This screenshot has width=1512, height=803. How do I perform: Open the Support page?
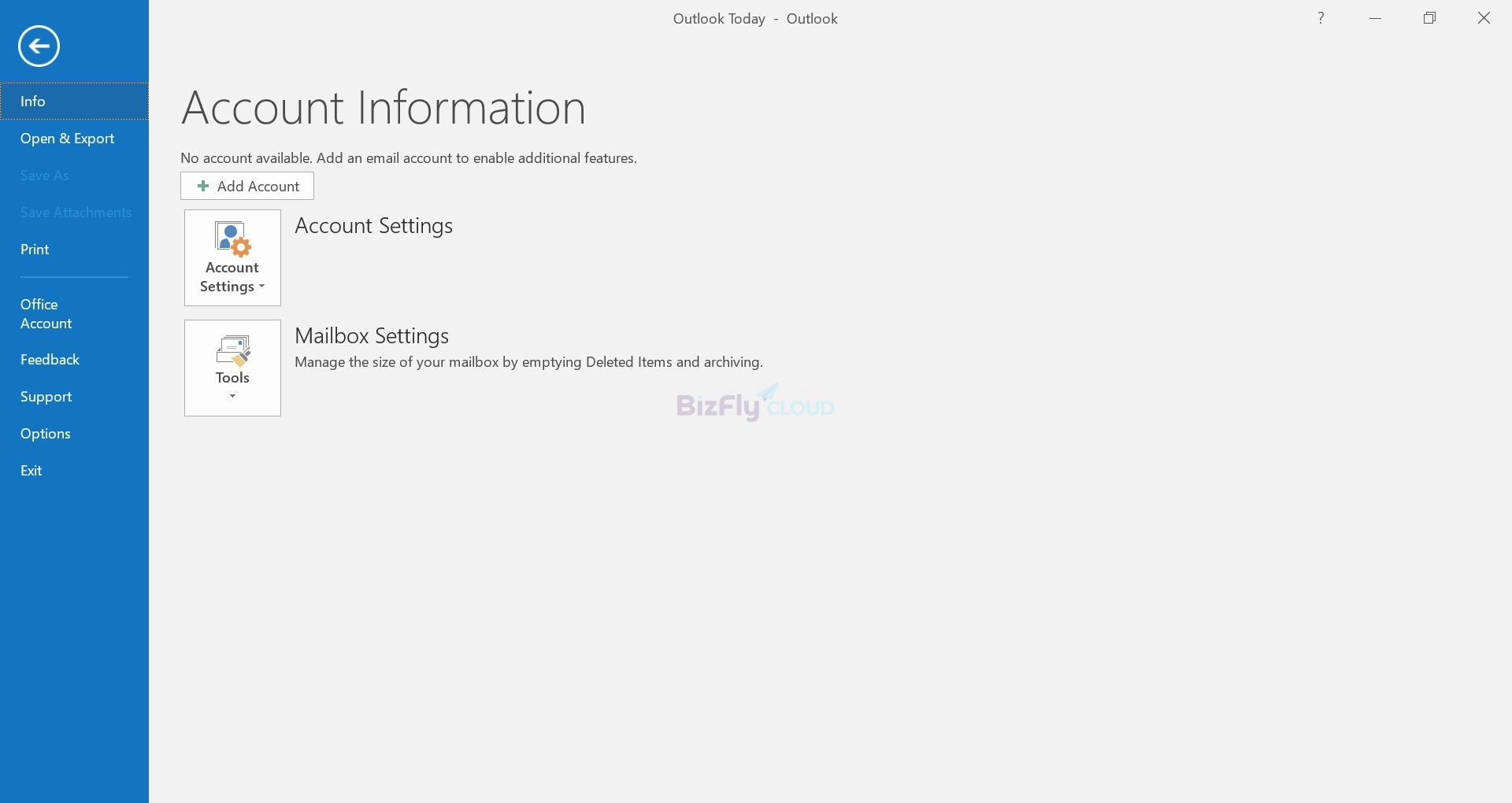[x=74, y=397]
